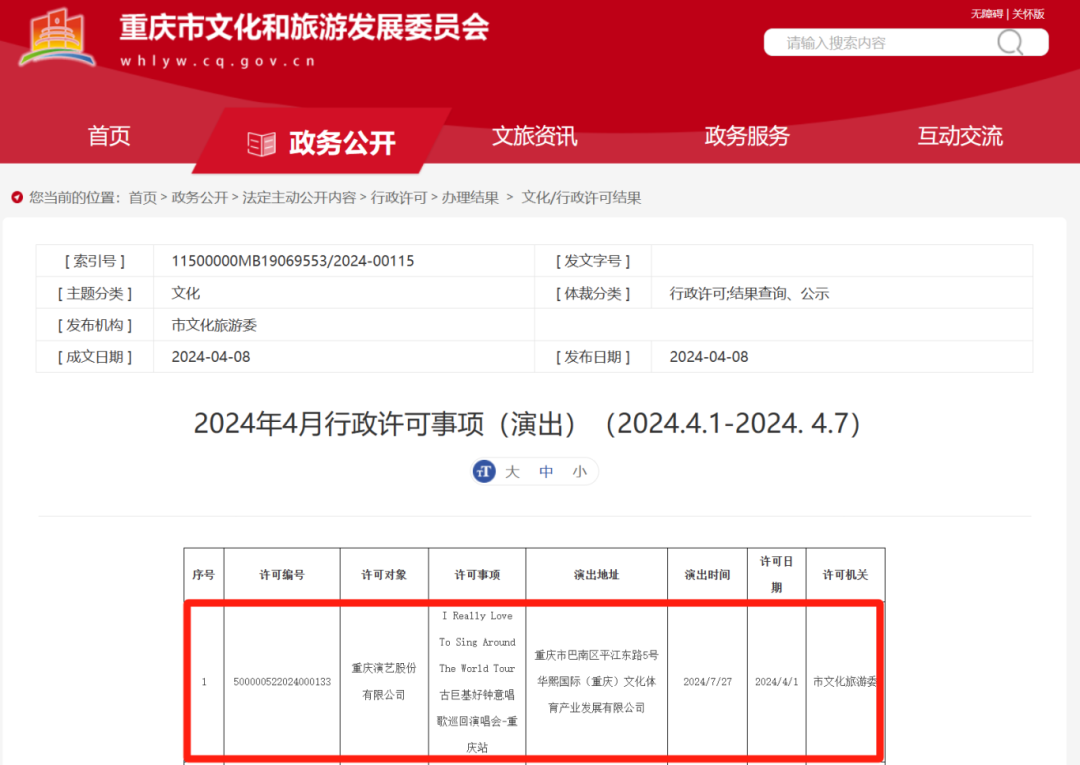Switch to the 互动交流 tab
1080x765 pixels.
click(x=959, y=136)
